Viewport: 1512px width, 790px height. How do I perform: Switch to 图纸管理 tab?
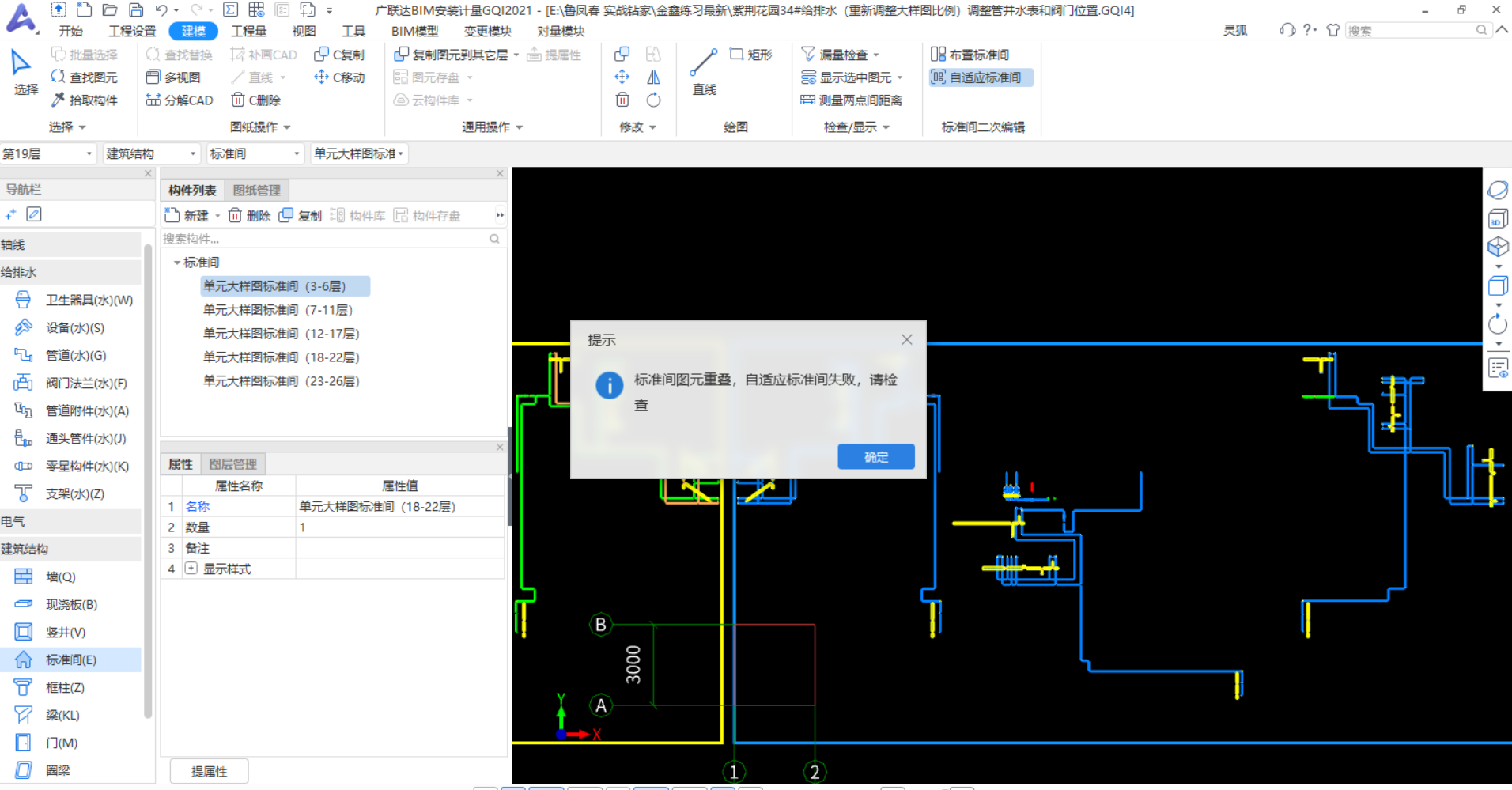click(257, 191)
